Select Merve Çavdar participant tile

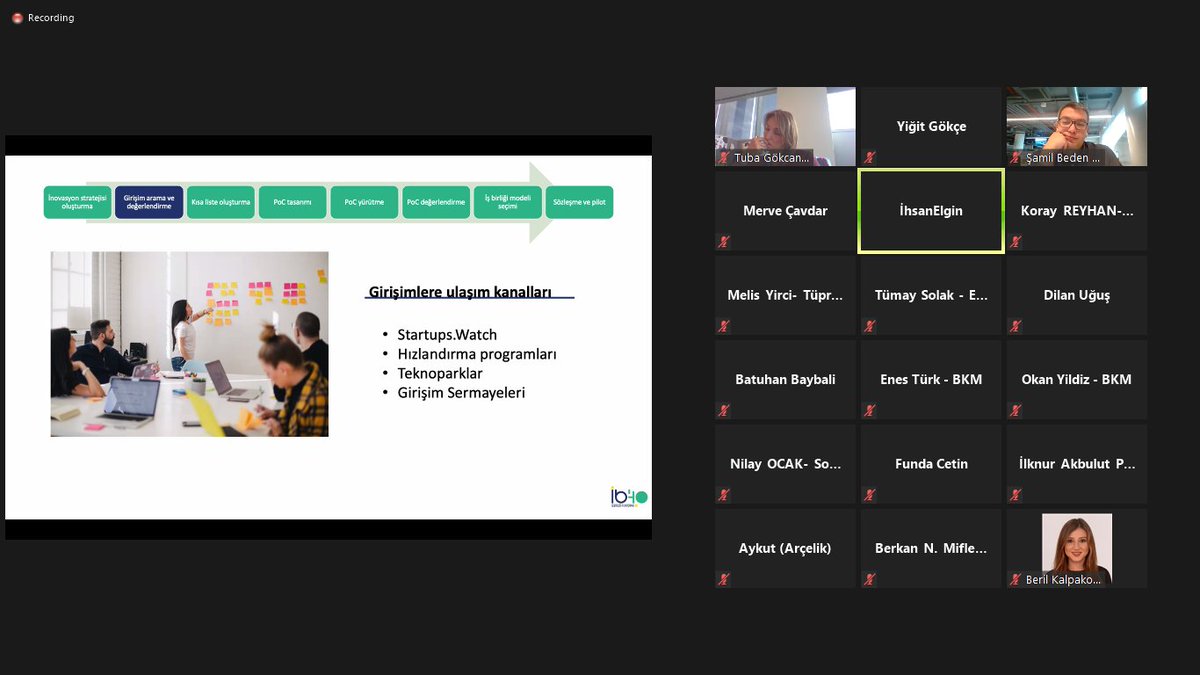tap(785, 211)
